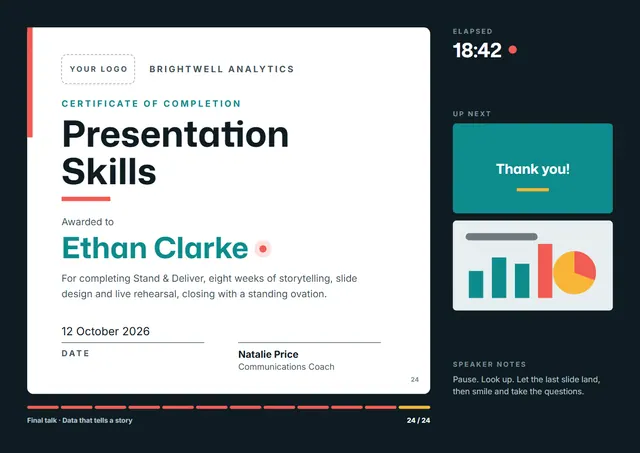Click the DATE caption under the line
Viewport: 640px width, 453px height.
coord(76,353)
